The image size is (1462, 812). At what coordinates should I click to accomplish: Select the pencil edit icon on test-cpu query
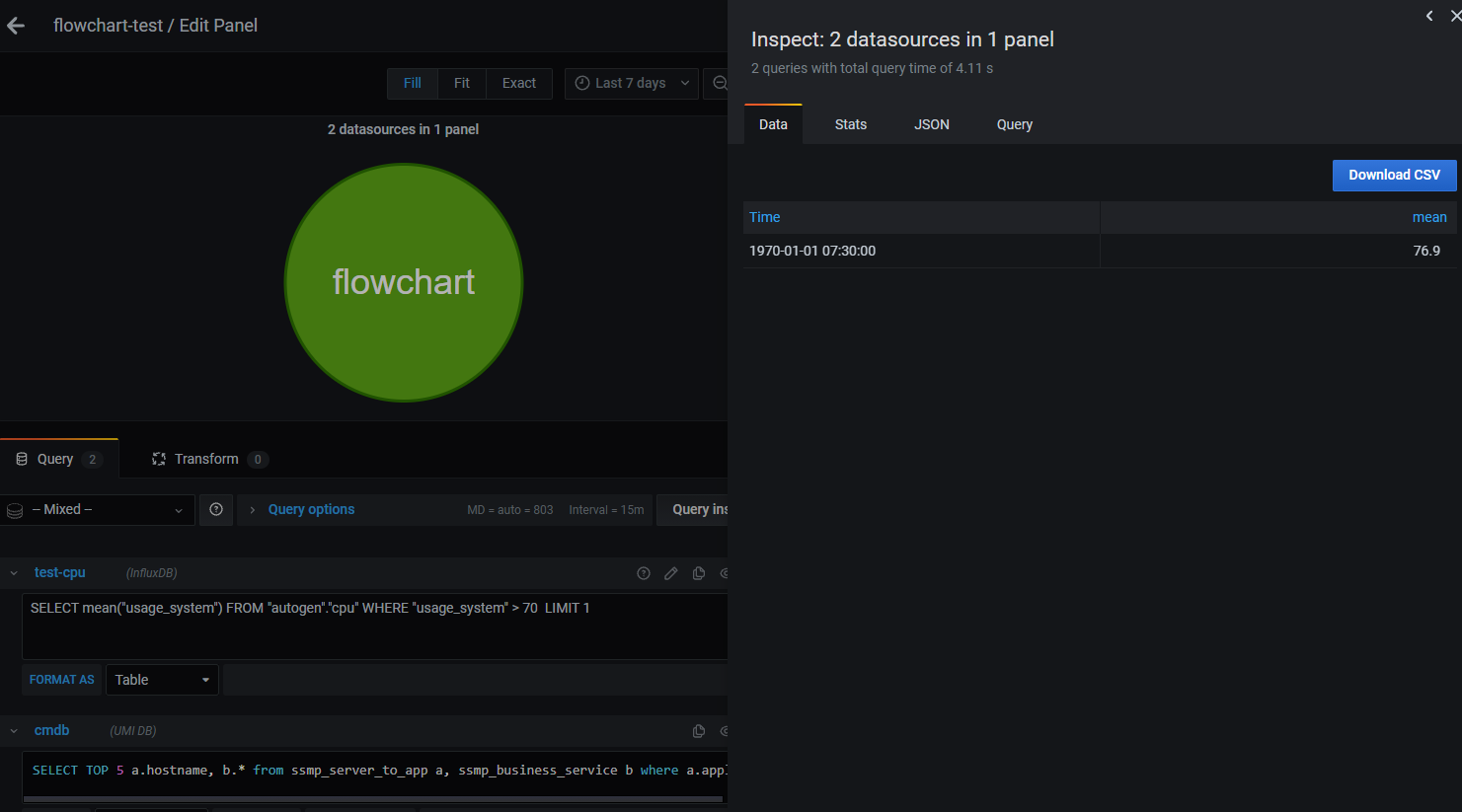pos(671,573)
